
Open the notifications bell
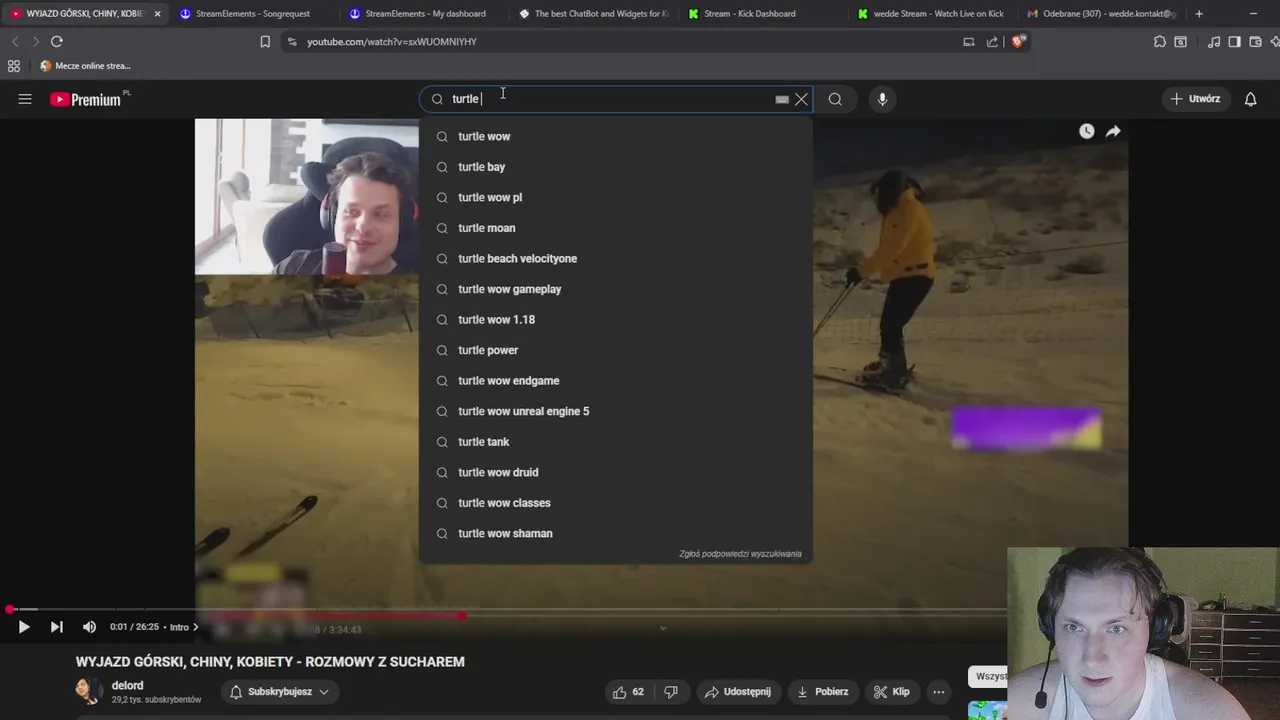1250,99
